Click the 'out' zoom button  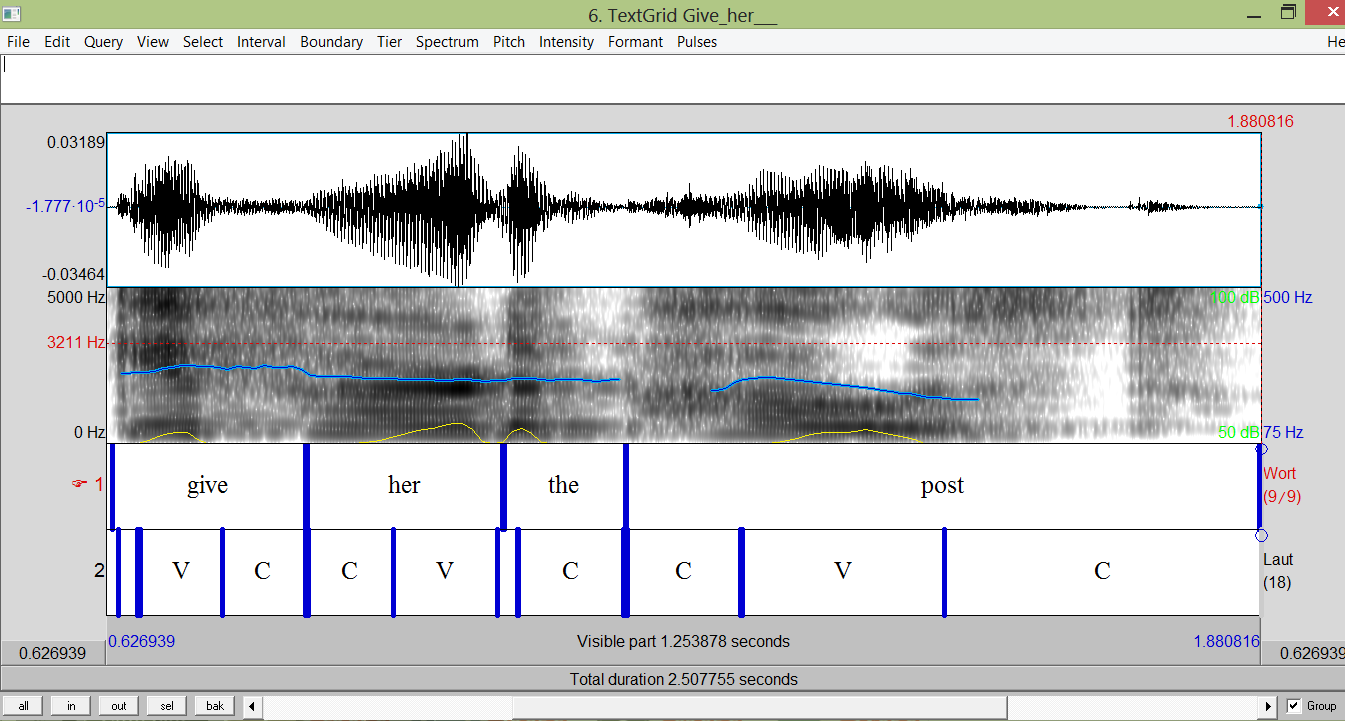[x=119, y=706]
